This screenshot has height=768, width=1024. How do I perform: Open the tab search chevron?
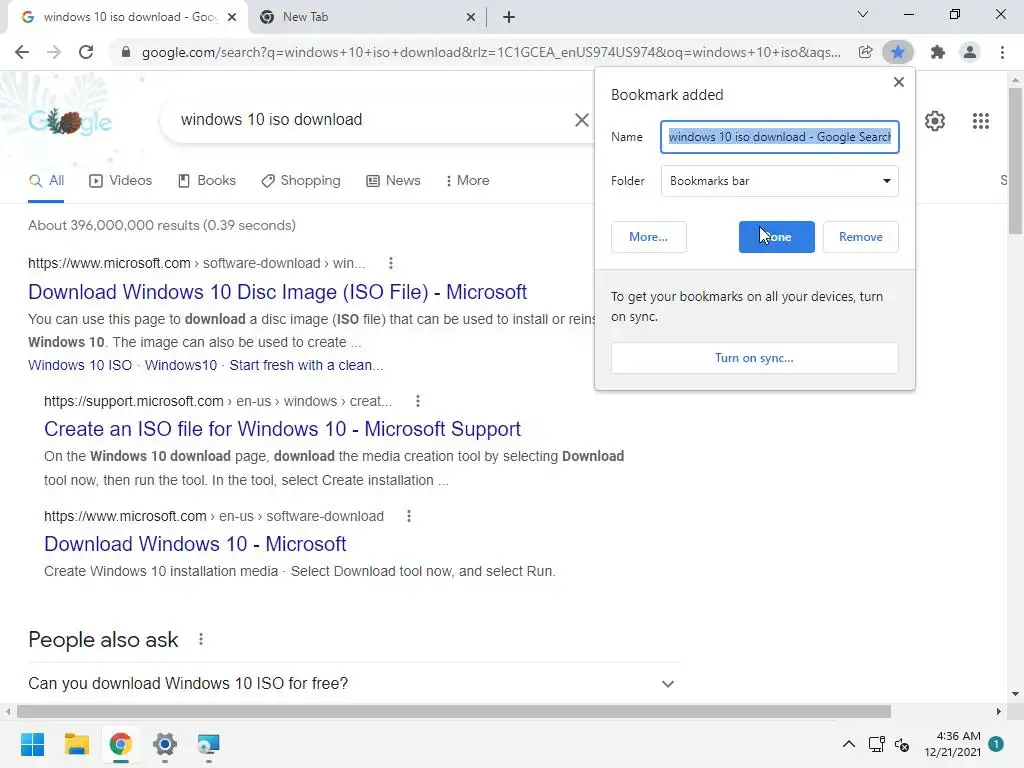(863, 14)
